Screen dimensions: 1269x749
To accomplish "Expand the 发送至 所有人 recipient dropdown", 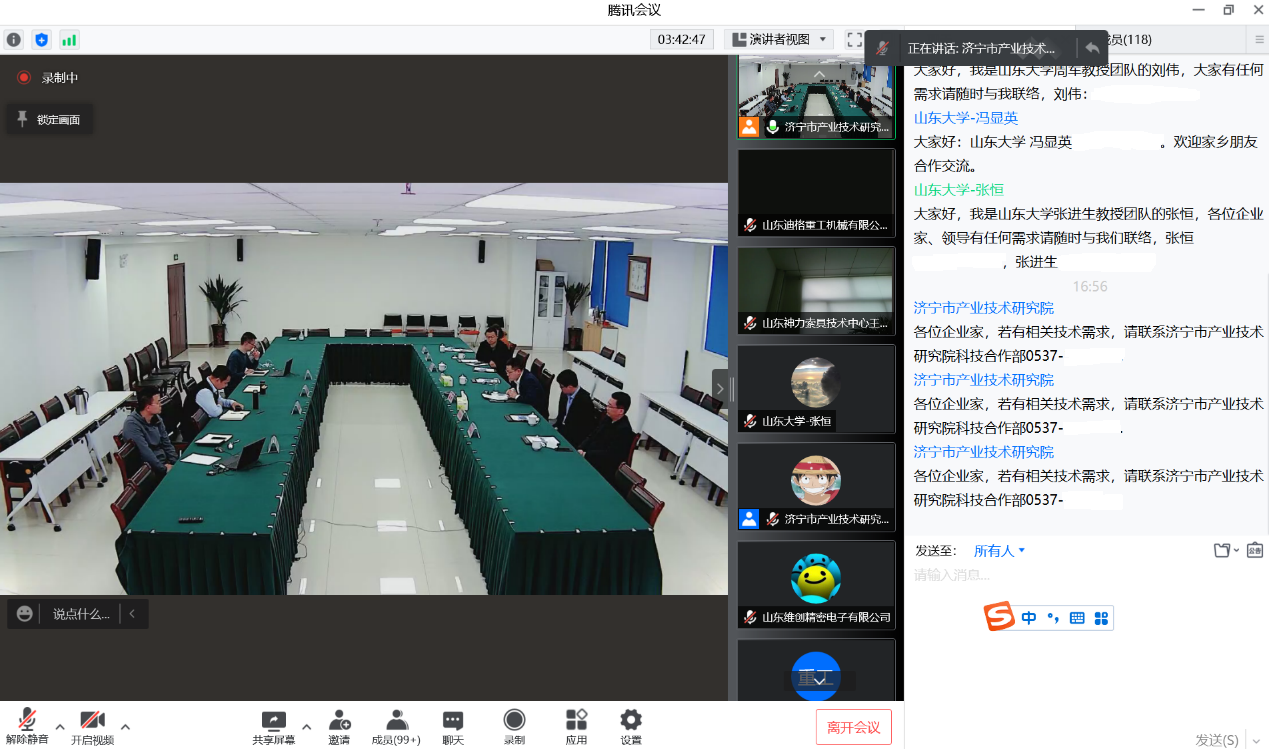I will (999, 551).
